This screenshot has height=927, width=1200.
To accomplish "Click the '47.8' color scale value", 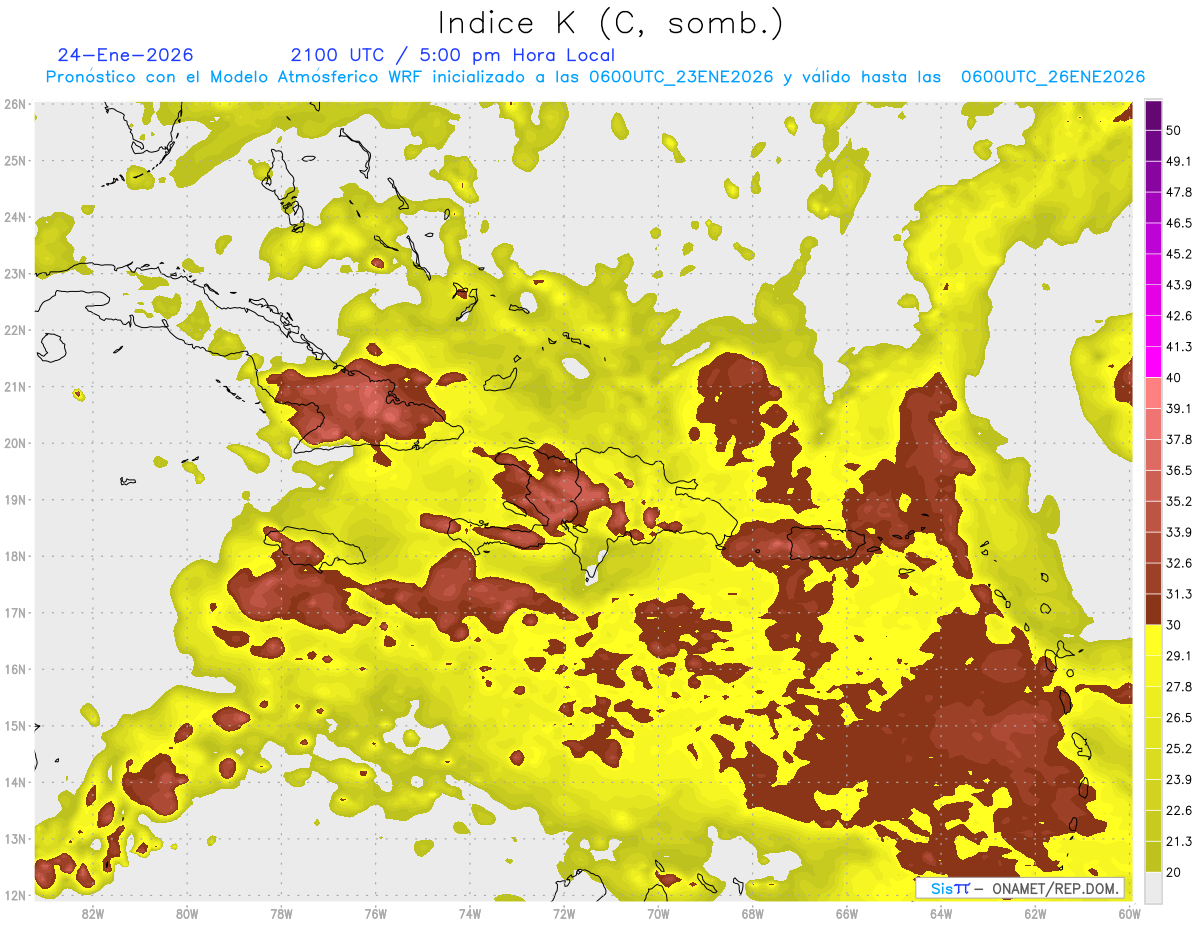I will click(x=1179, y=192).
